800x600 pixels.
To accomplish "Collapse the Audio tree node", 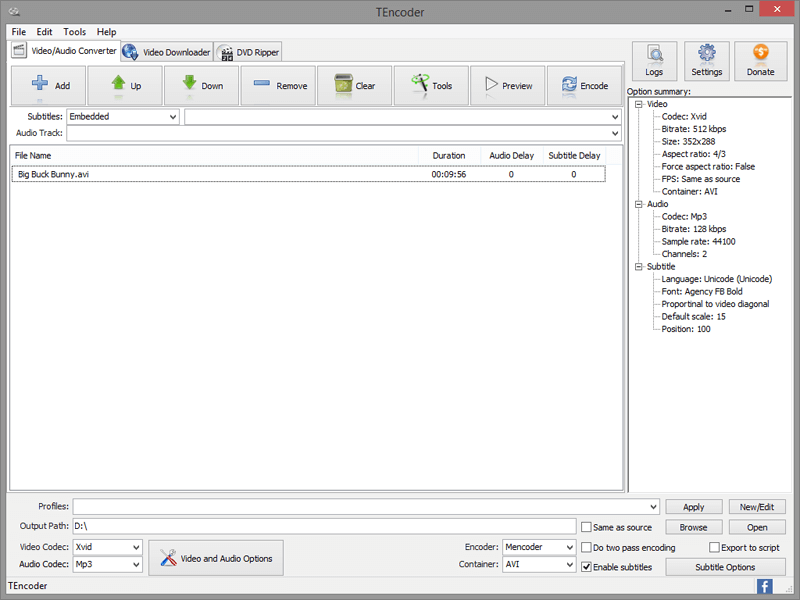I will click(637, 204).
